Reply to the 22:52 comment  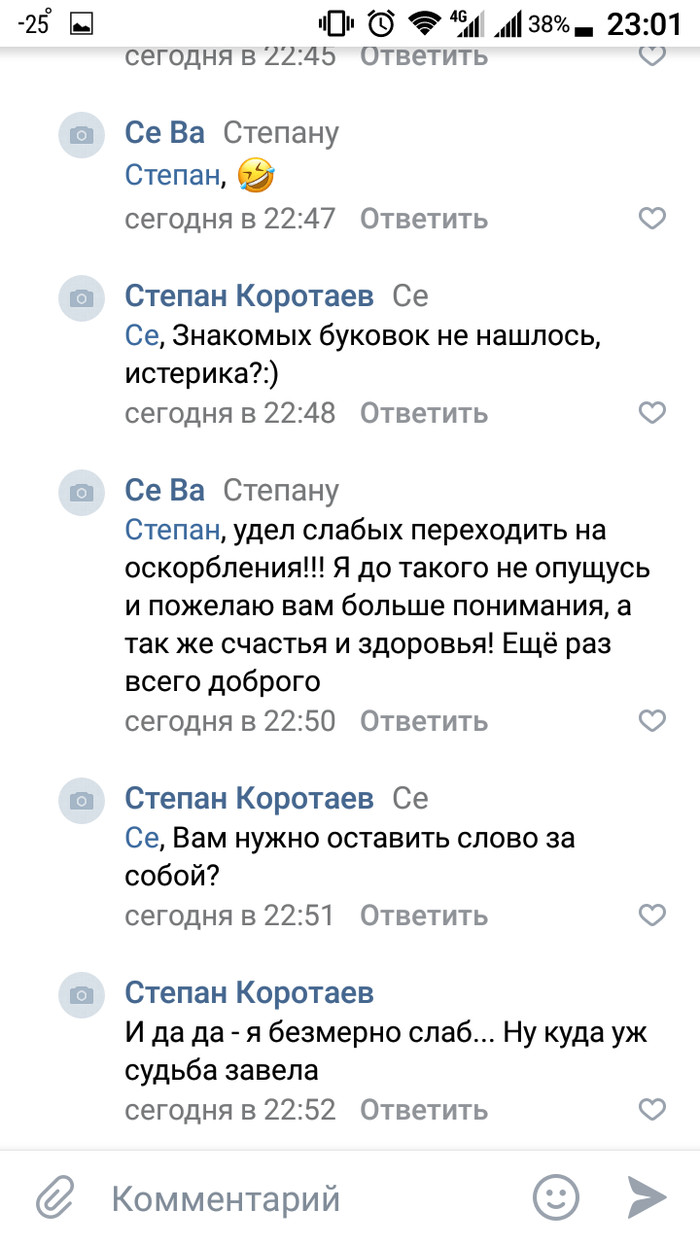point(424,1109)
